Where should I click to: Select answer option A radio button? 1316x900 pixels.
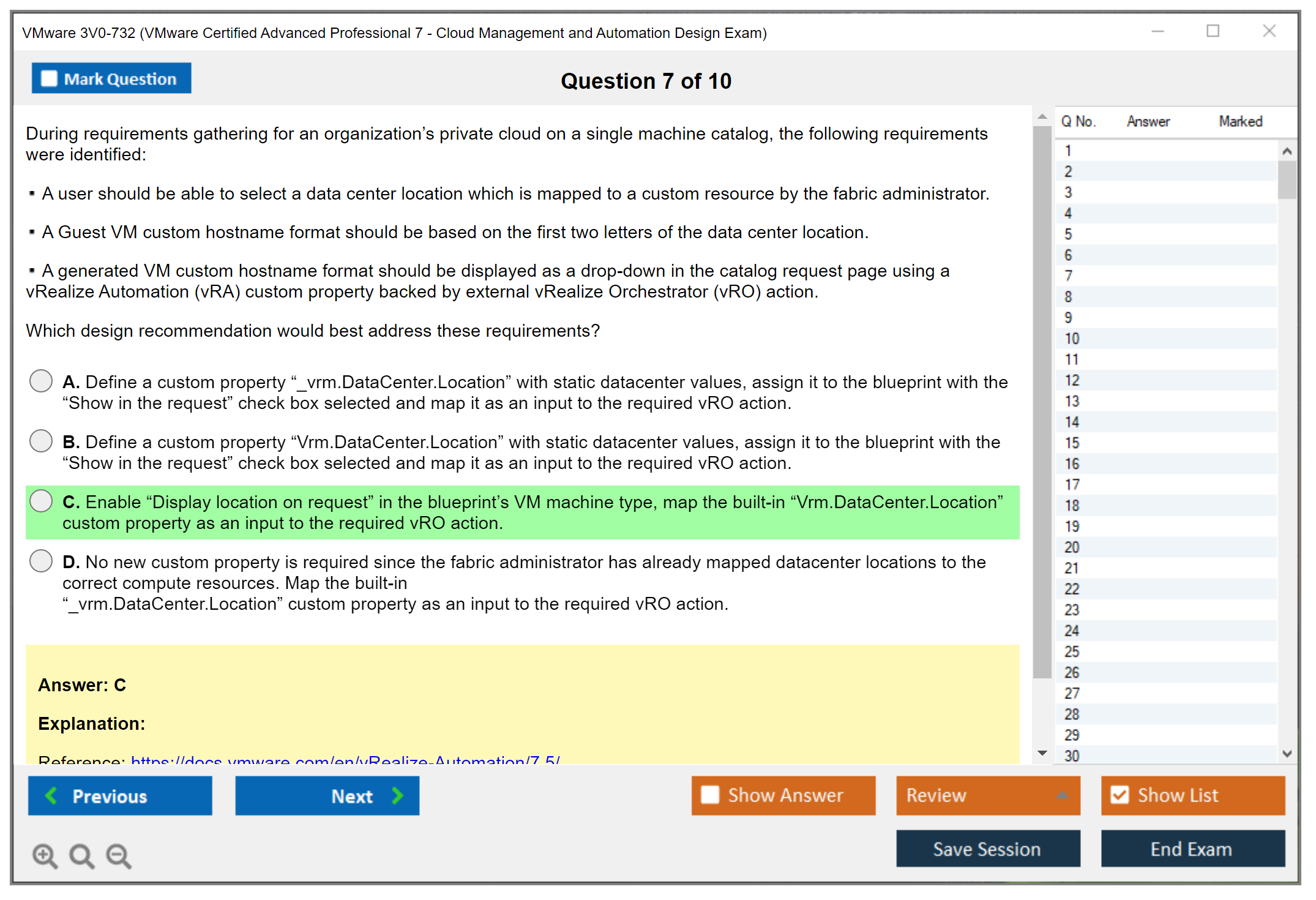click(41, 381)
